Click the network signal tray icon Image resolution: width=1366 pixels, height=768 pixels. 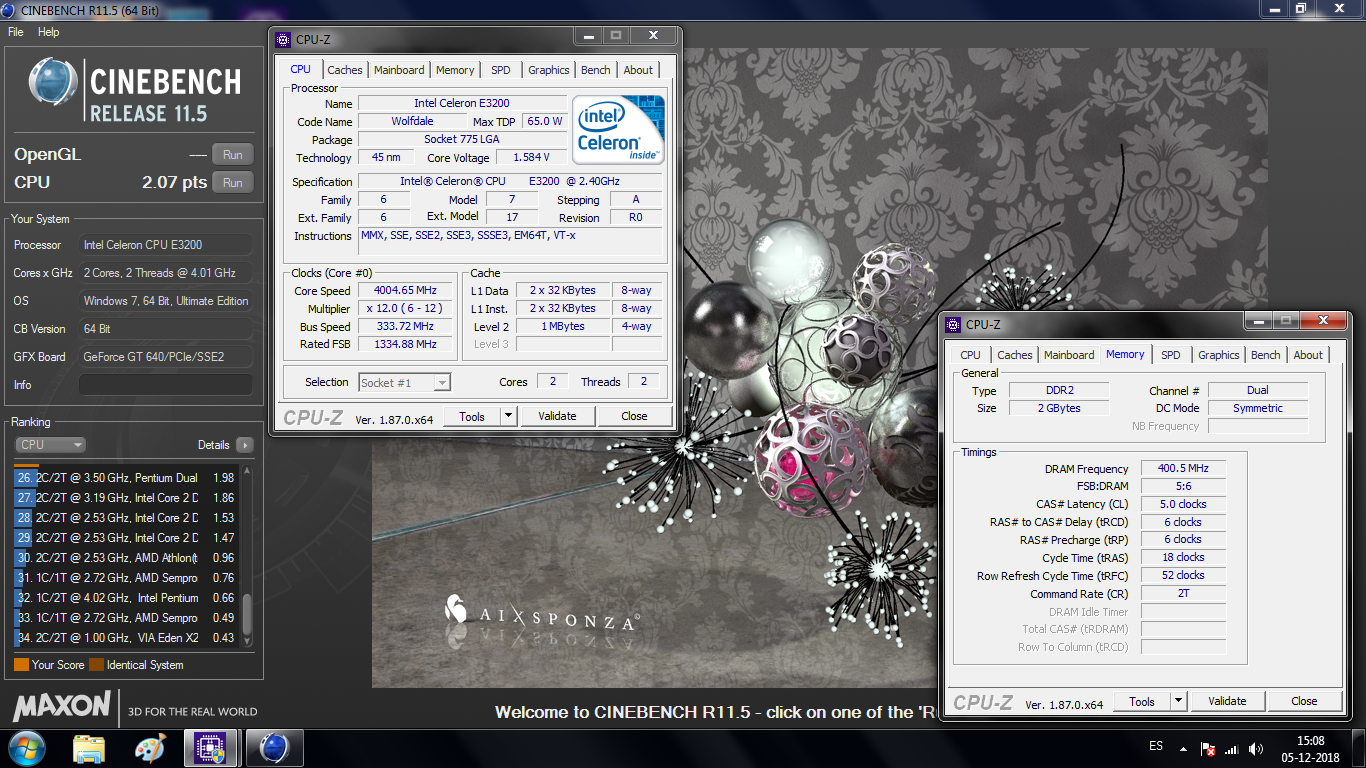[1232, 748]
